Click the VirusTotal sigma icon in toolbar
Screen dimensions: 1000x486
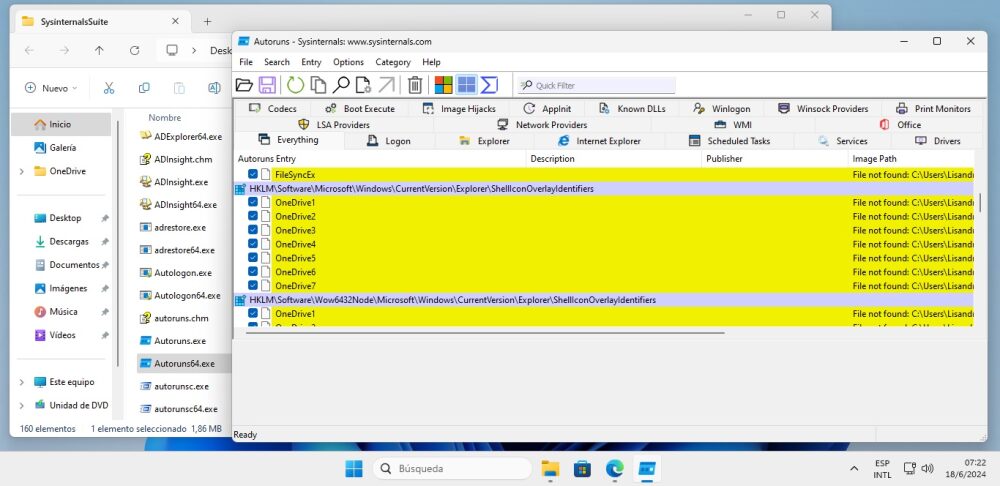point(489,85)
